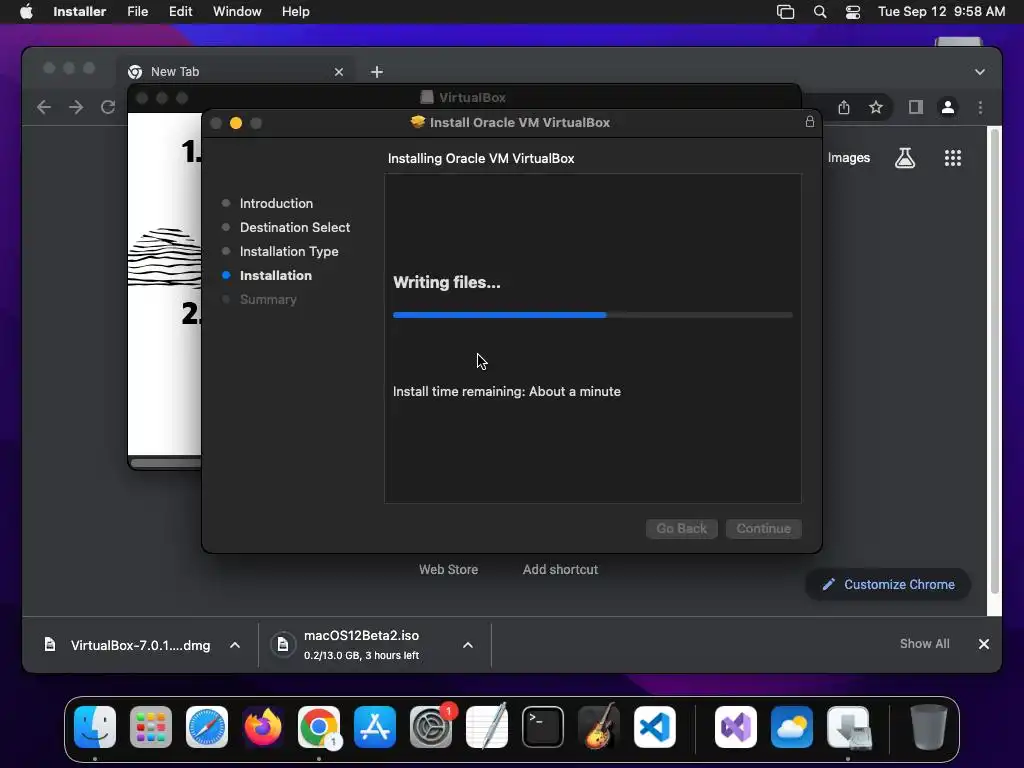Toggle Chrome side panel icon
The width and height of the screenshot is (1024, 768).
(x=916, y=107)
